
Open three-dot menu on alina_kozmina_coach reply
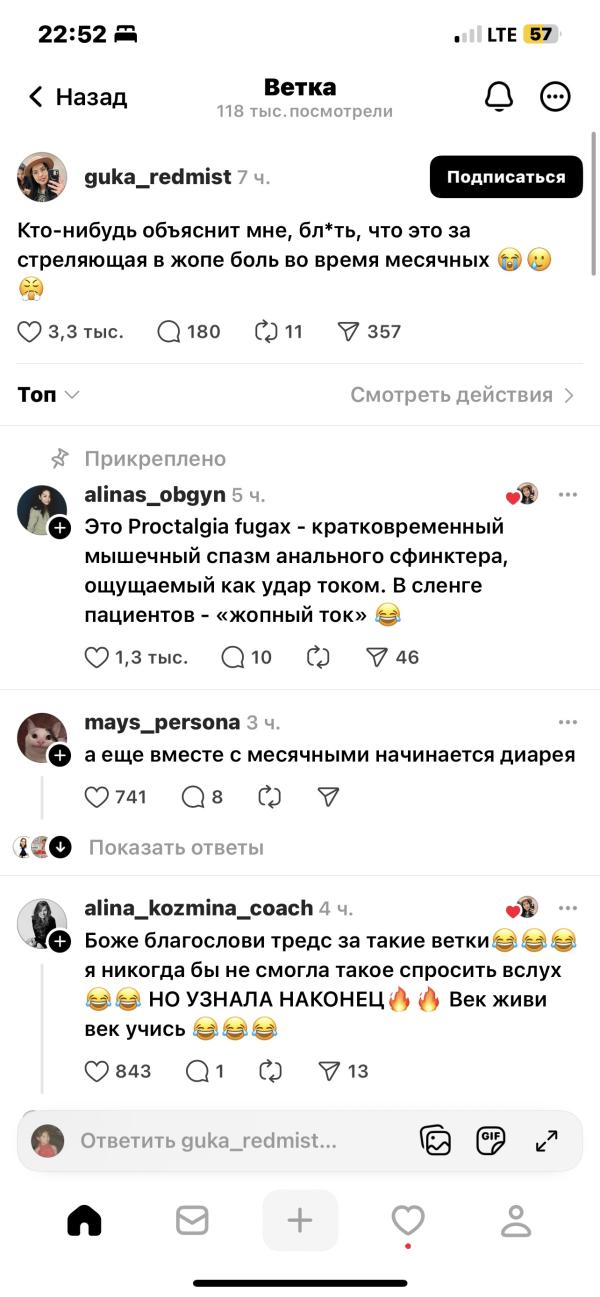tap(568, 908)
